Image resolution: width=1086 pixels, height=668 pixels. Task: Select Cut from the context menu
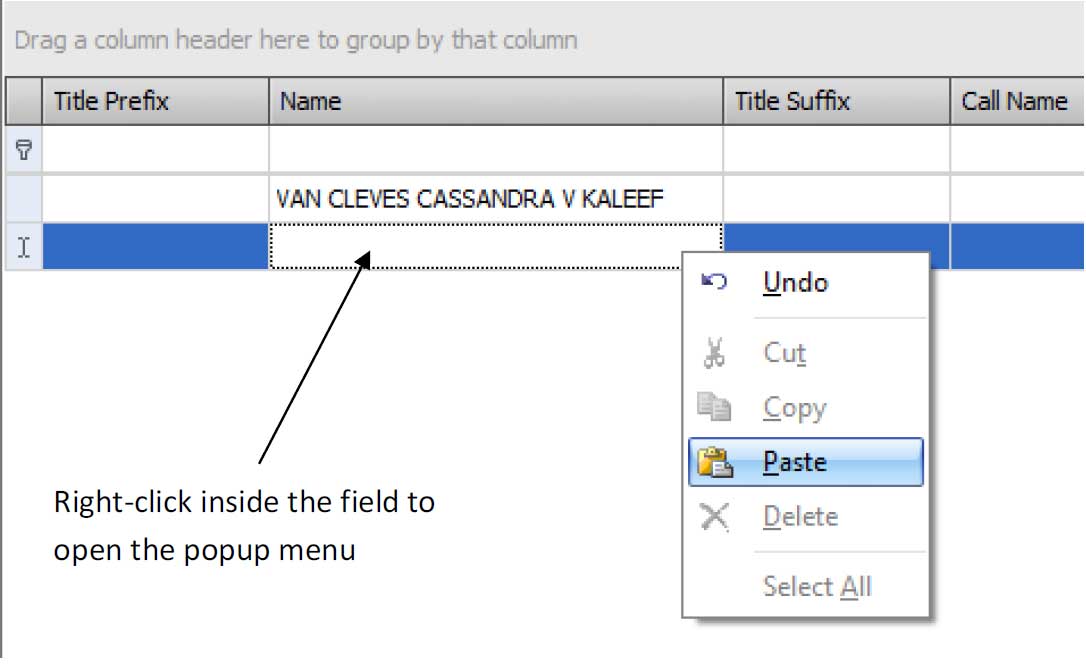point(785,352)
